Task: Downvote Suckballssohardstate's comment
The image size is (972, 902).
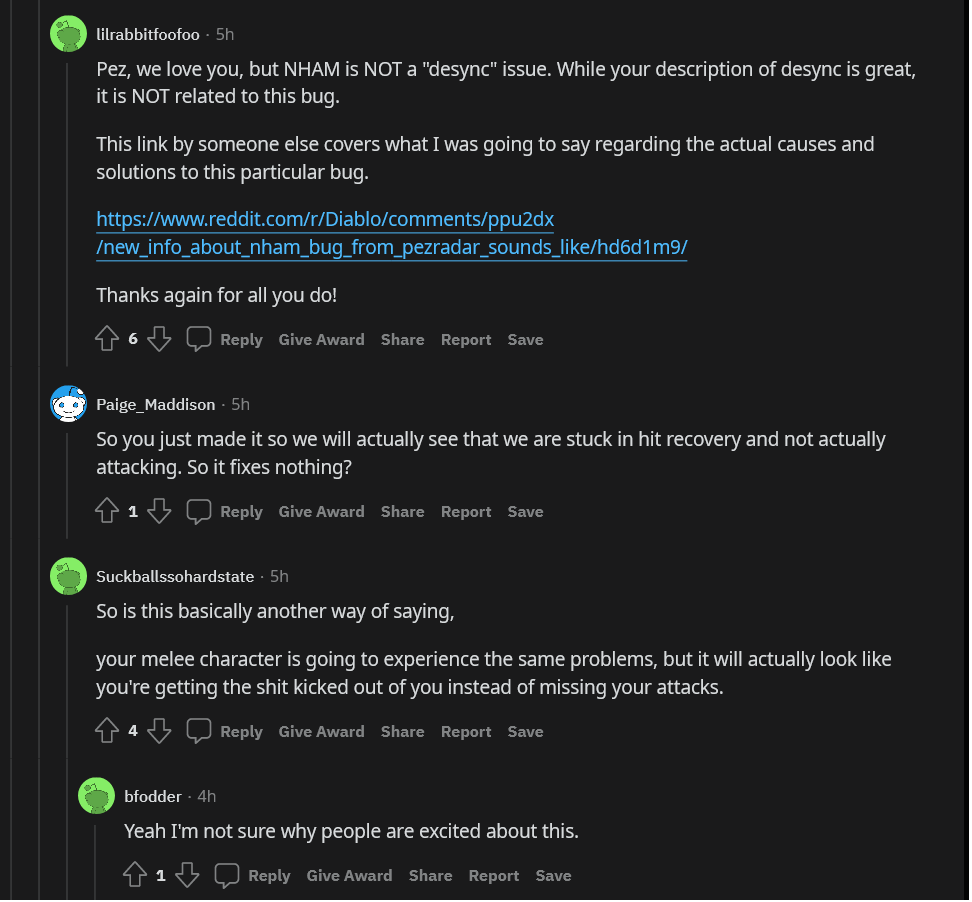Action: pyautogui.click(x=159, y=732)
